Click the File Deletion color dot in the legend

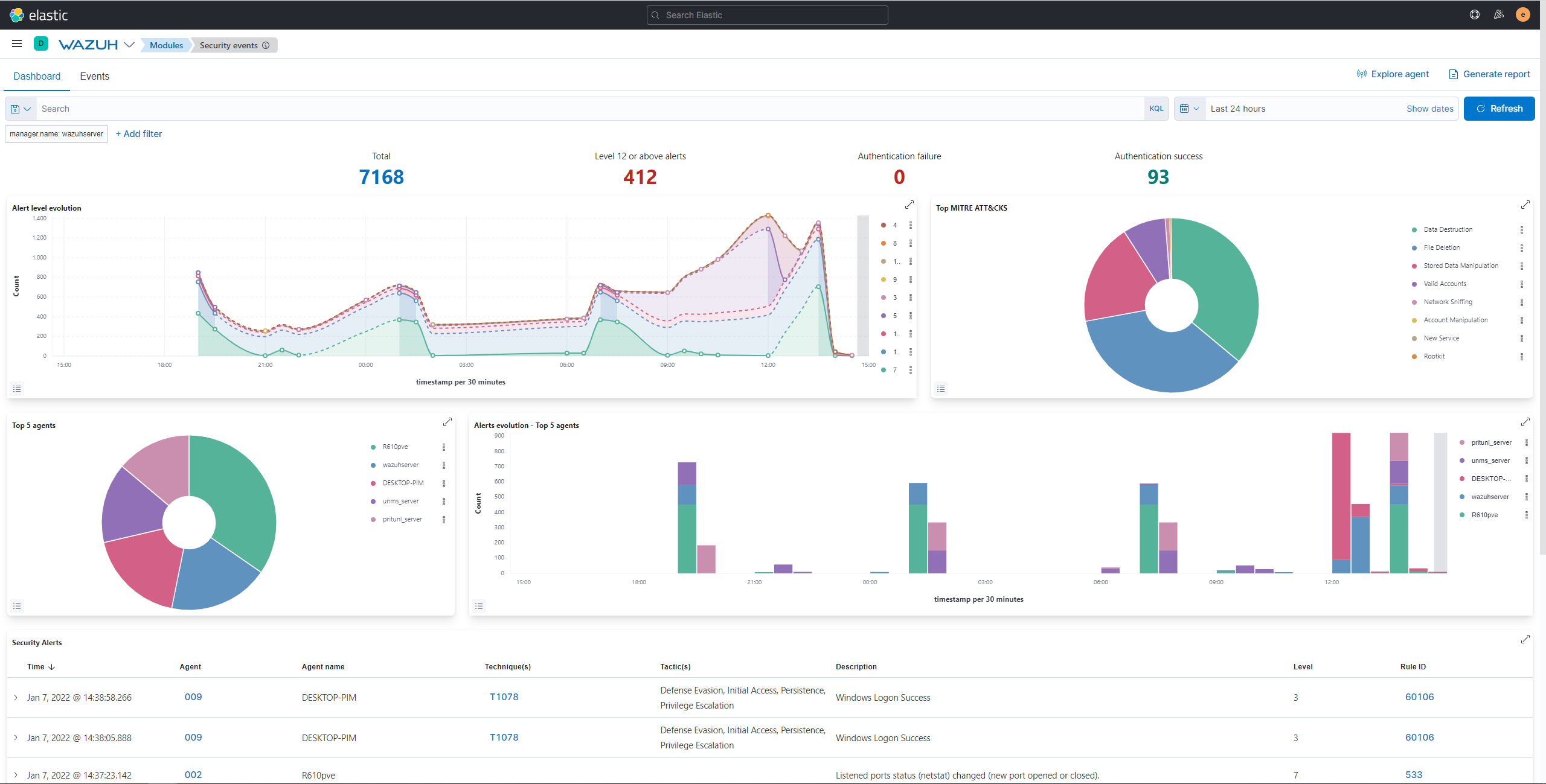1414,248
